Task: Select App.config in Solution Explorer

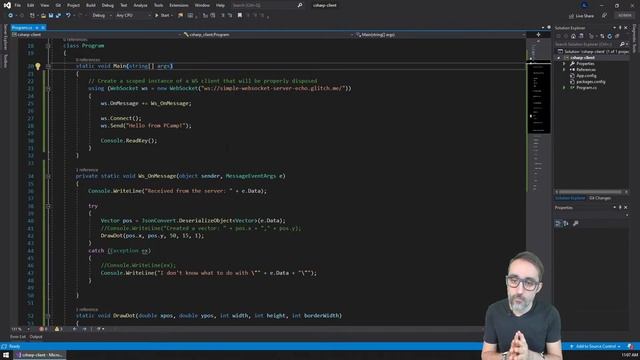Action: 586,76
